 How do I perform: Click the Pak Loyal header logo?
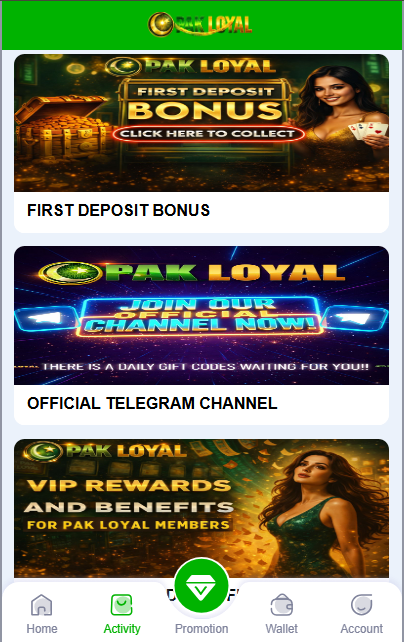pos(200,24)
